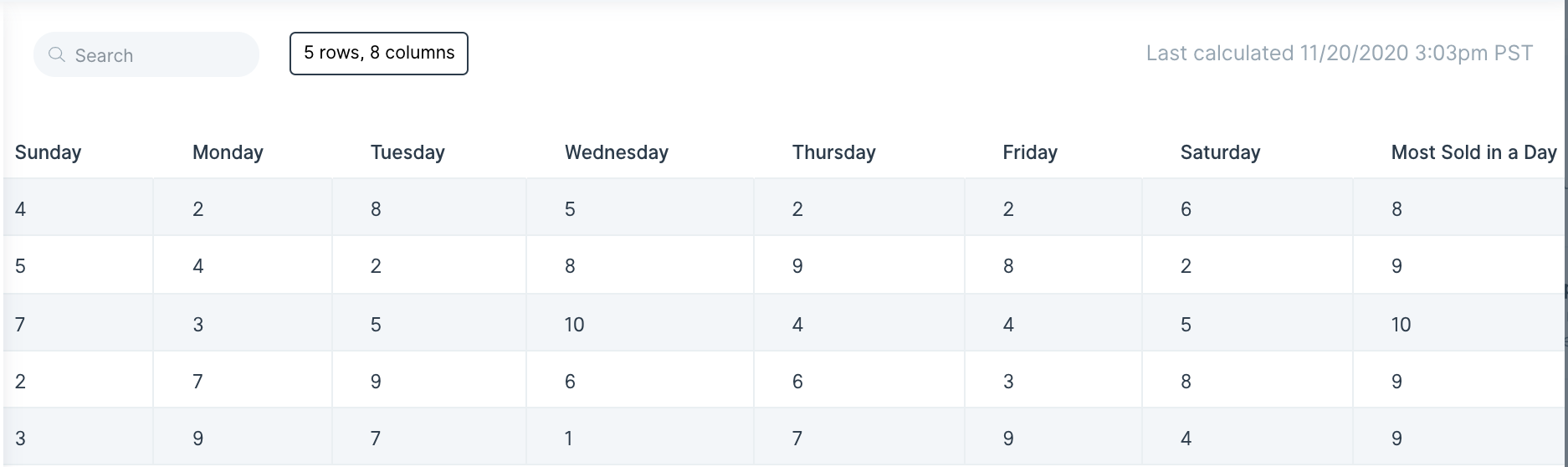This screenshot has height=467, width=1568.
Task: Click the first row Saturday cell showing 6
Action: click(1248, 208)
